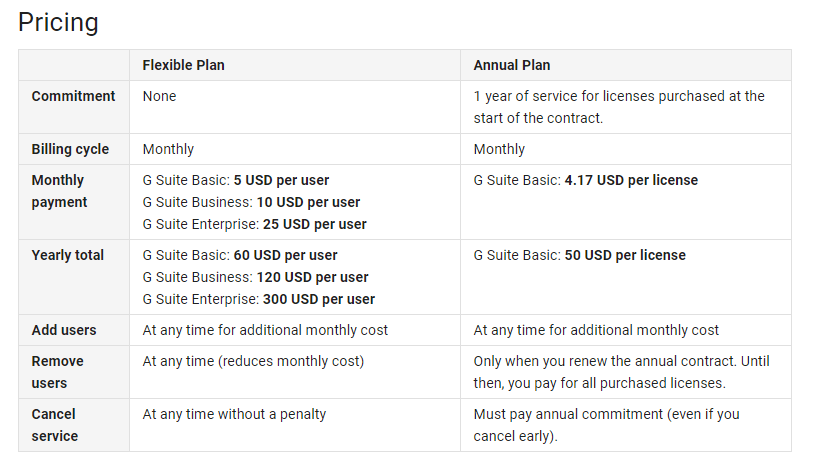Select the Annual Plan column header
The width and height of the screenshot is (817, 475).
[x=512, y=65]
